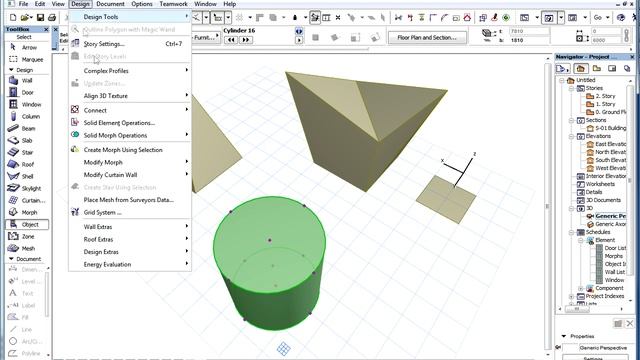The width and height of the screenshot is (640, 360).
Task: Select Create Morph Using Selection
Action: [x=130, y=150]
